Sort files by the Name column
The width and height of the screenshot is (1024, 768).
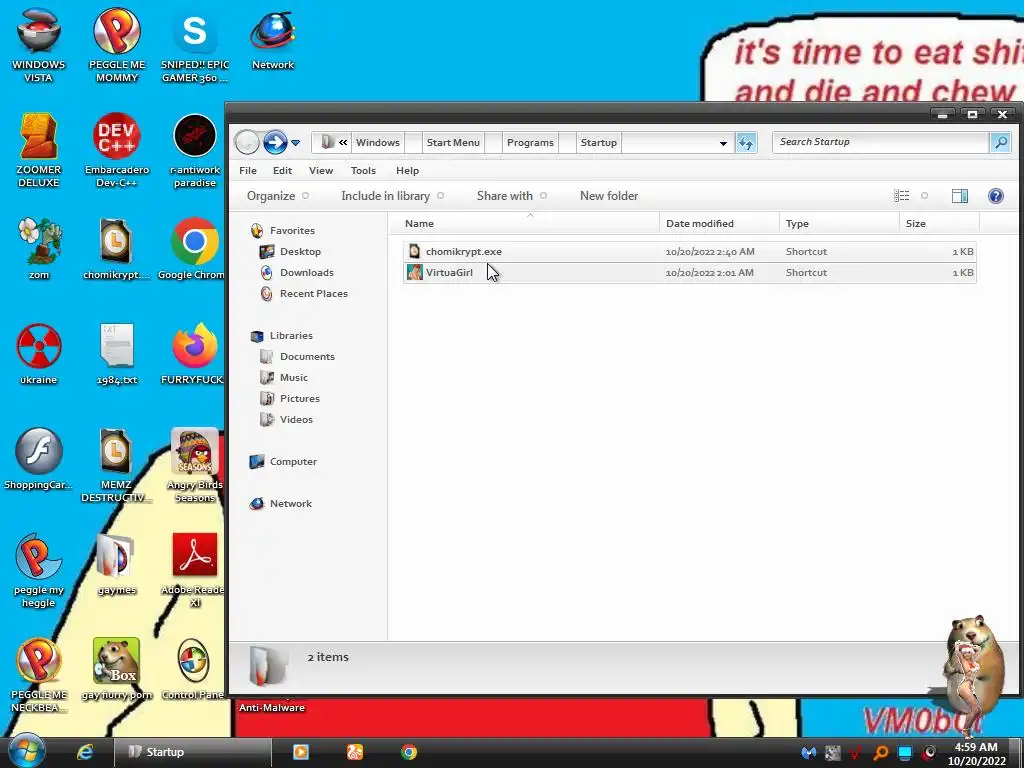click(524, 223)
